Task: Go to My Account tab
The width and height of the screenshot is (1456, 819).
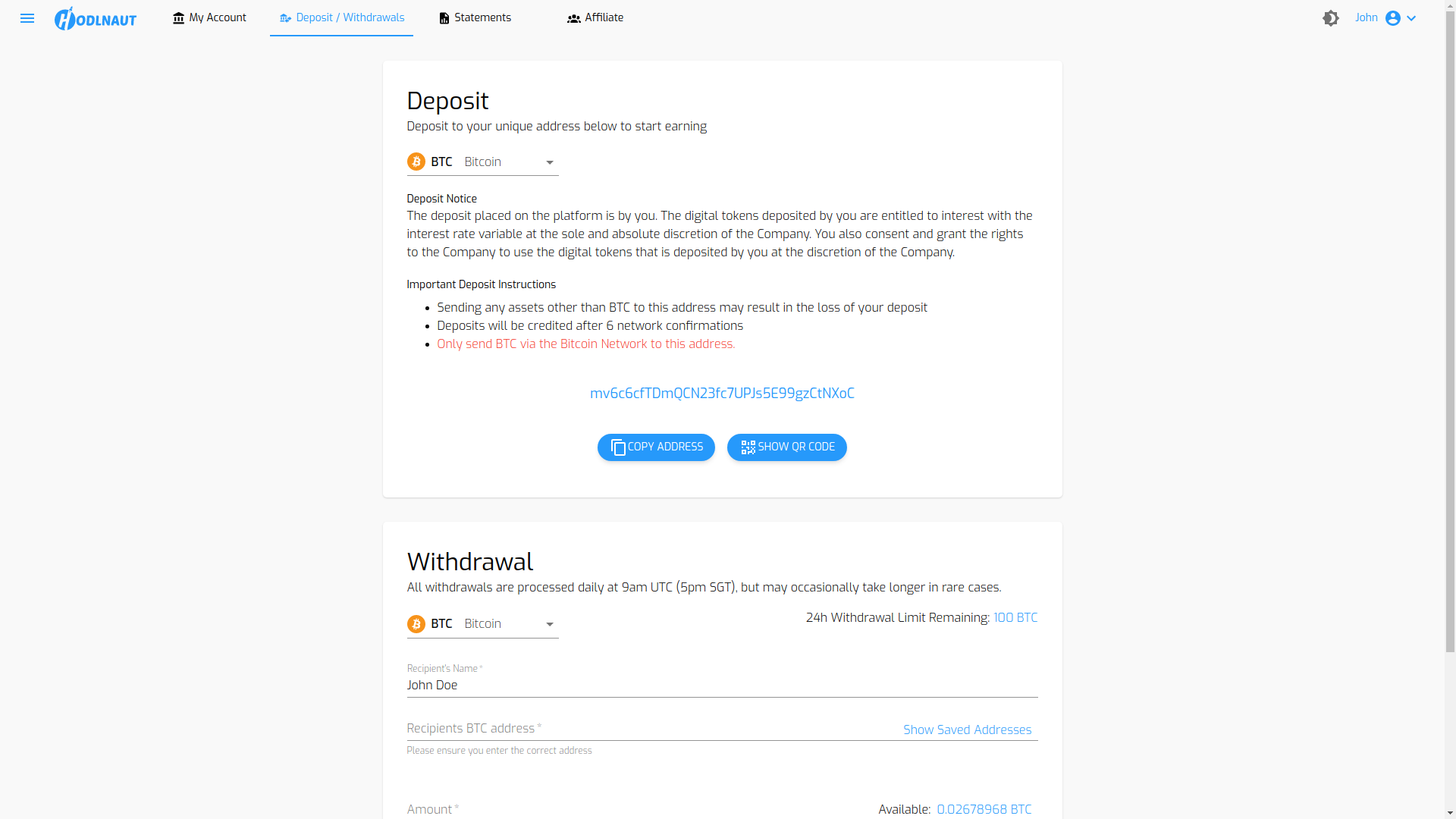Action: pos(209,18)
